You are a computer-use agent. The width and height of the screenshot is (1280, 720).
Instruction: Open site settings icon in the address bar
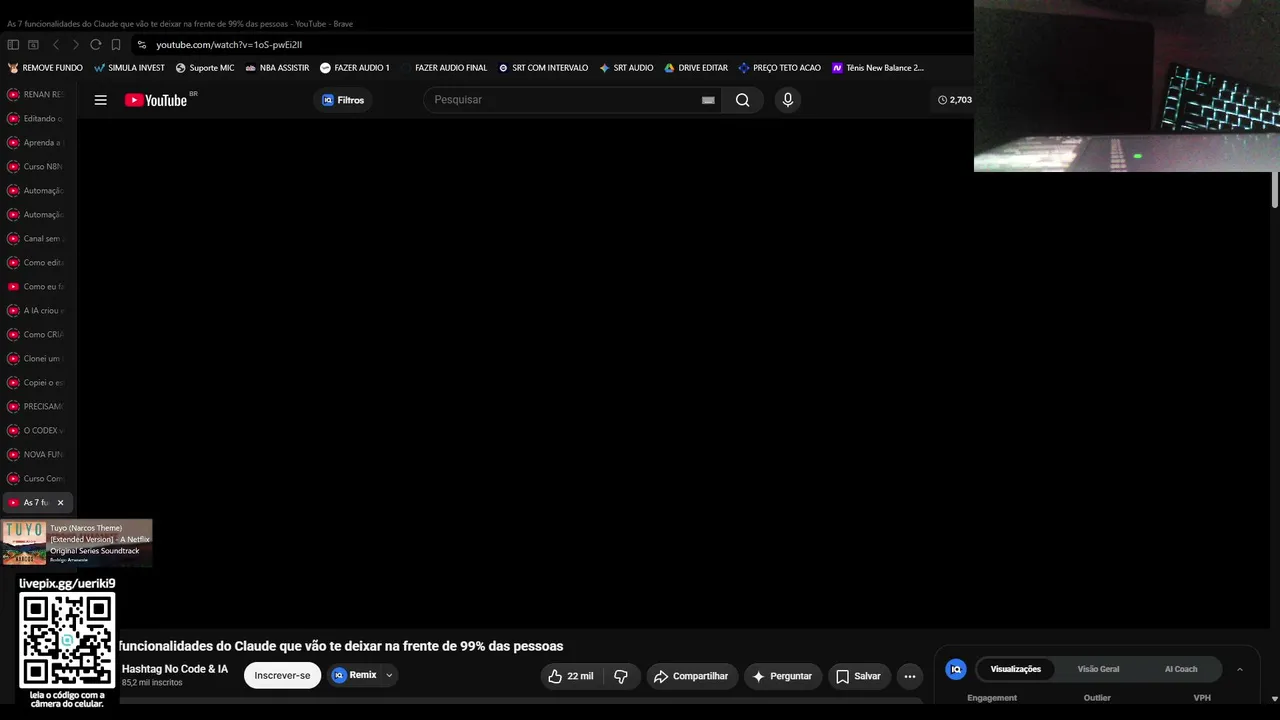[142, 45]
